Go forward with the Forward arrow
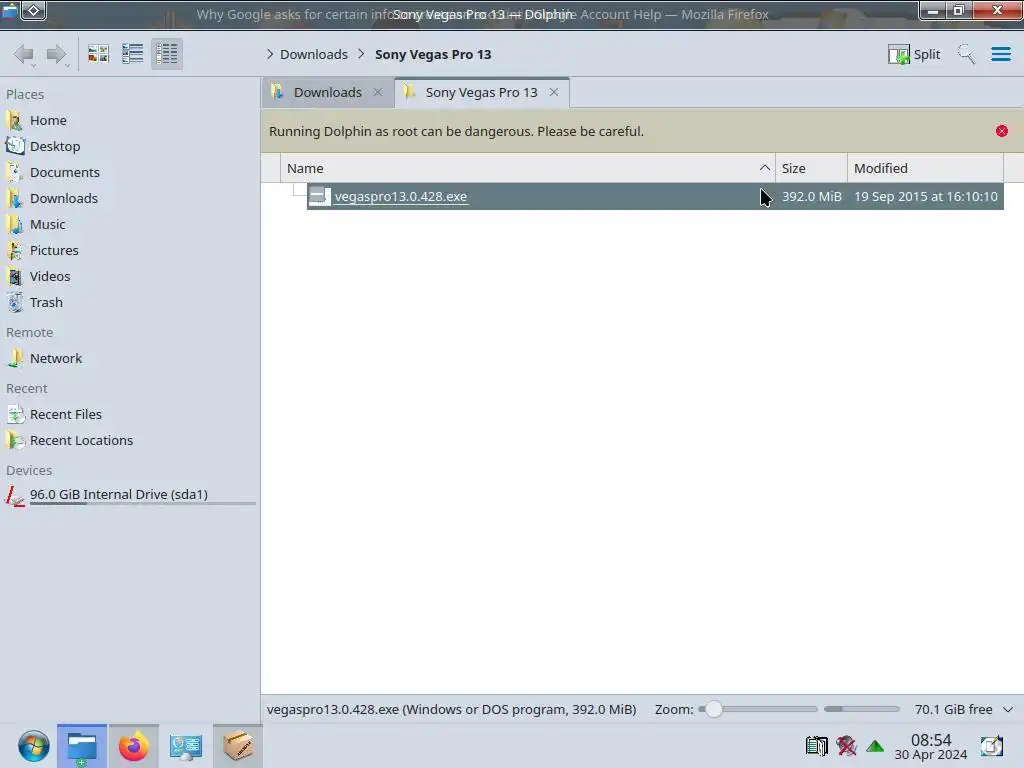 pos(57,54)
